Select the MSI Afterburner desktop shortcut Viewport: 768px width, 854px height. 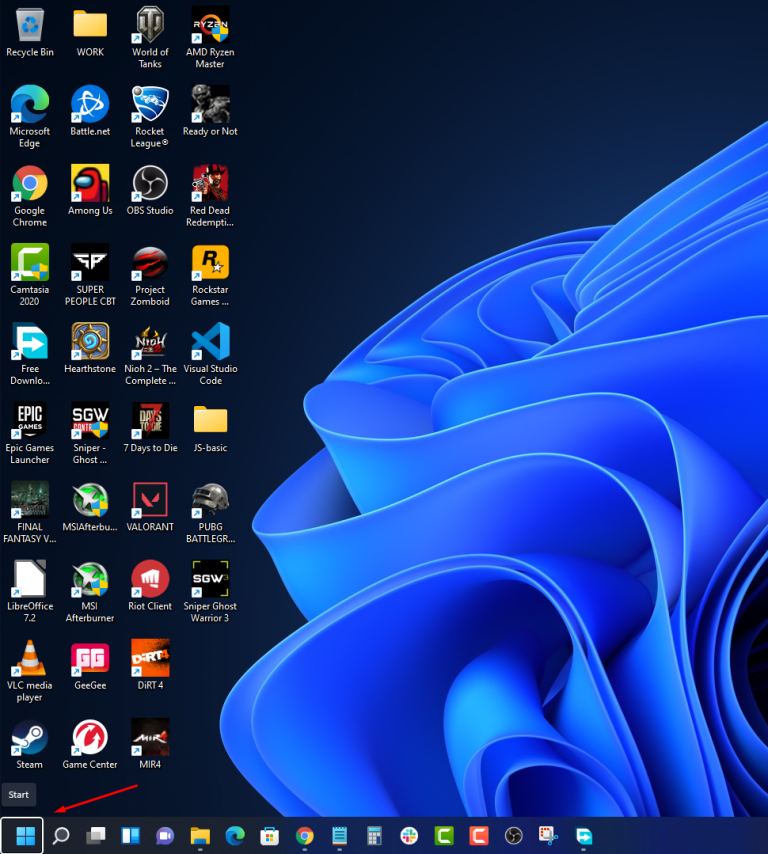click(x=90, y=591)
